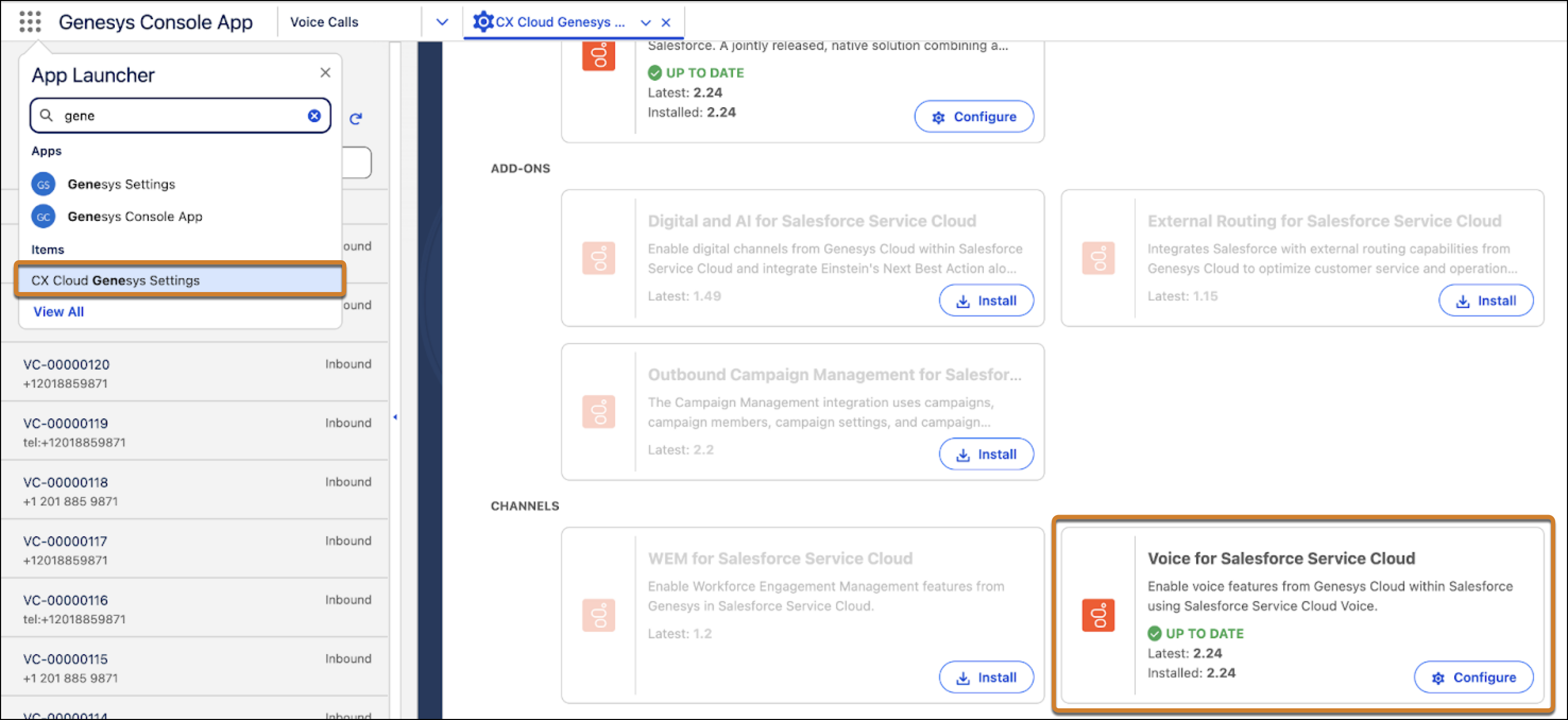1568x720 pixels.
Task: Click green check on top package status
Action: (x=654, y=73)
